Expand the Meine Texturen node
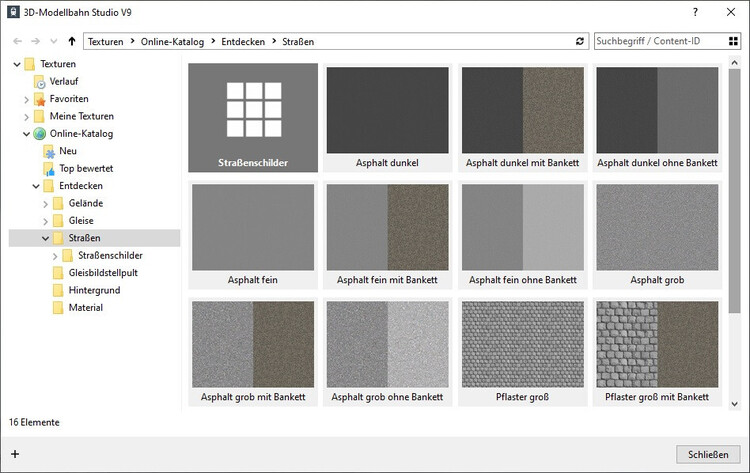The height and width of the screenshot is (473, 750). 27,117
